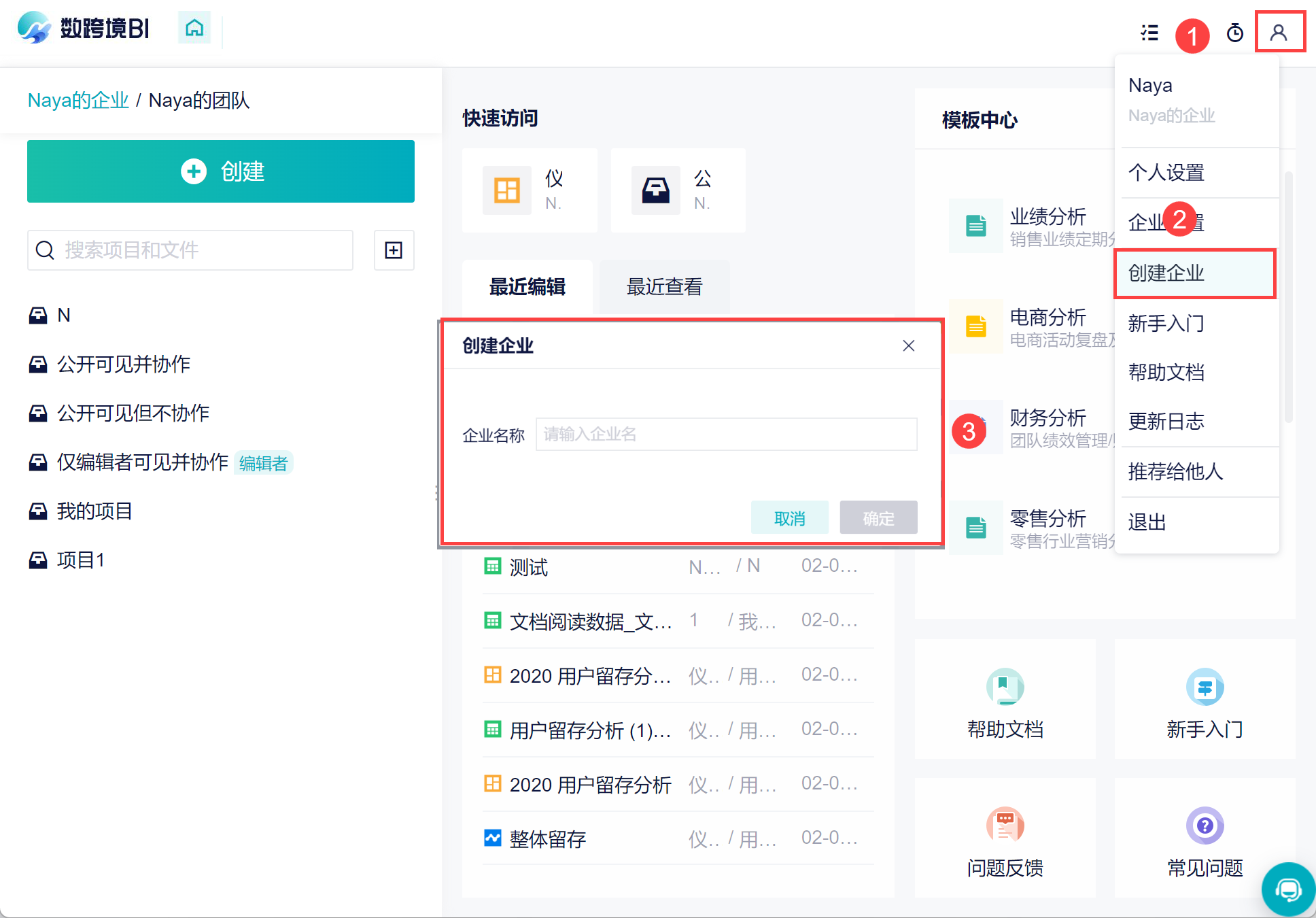Open 常见问题 FAQ icon

1205,826
